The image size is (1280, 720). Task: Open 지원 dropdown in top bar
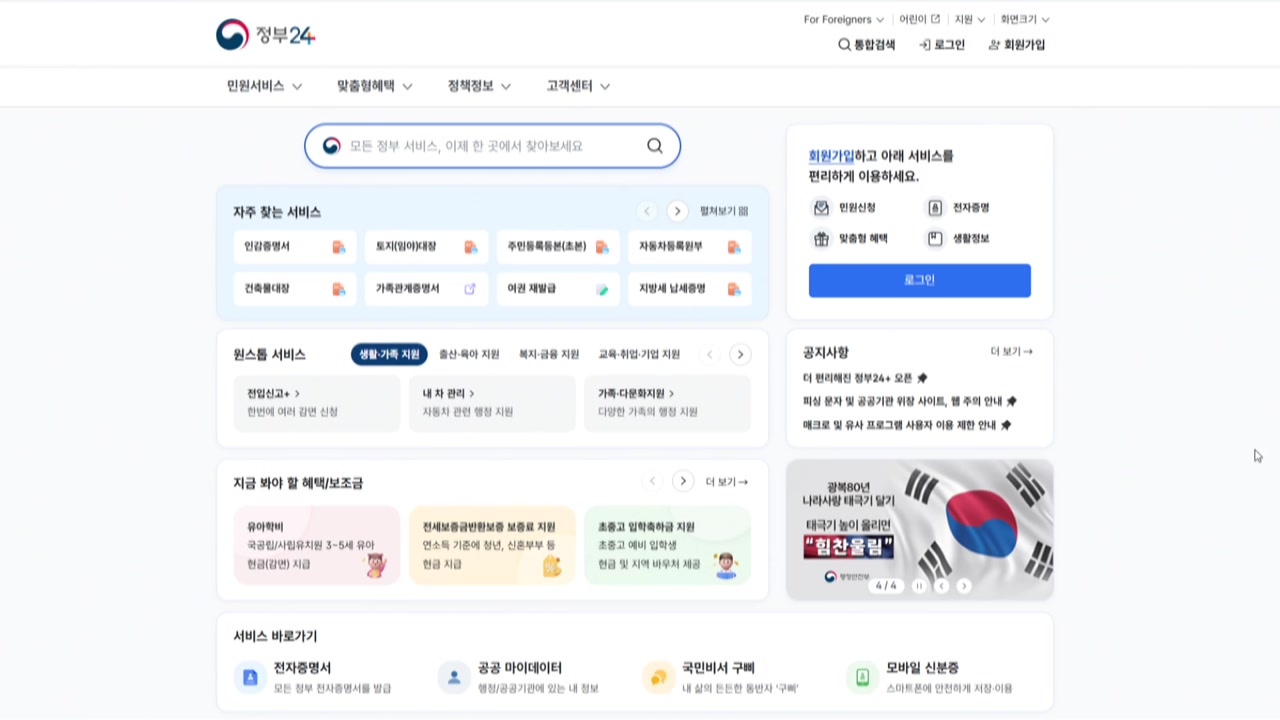(x=970, y=19)
